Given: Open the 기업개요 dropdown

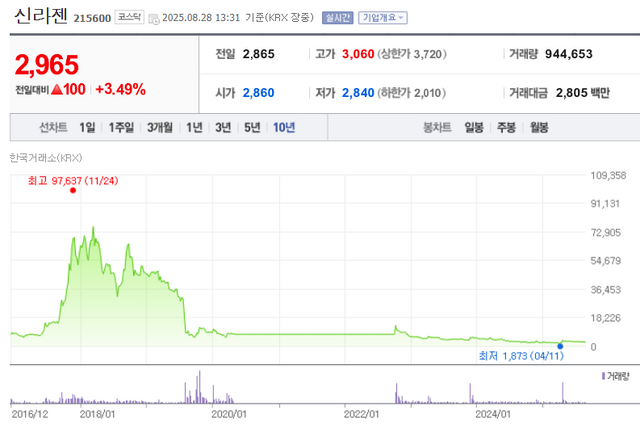Looking at the screenshot, I should pyautogui.click(x=385, y=18).
